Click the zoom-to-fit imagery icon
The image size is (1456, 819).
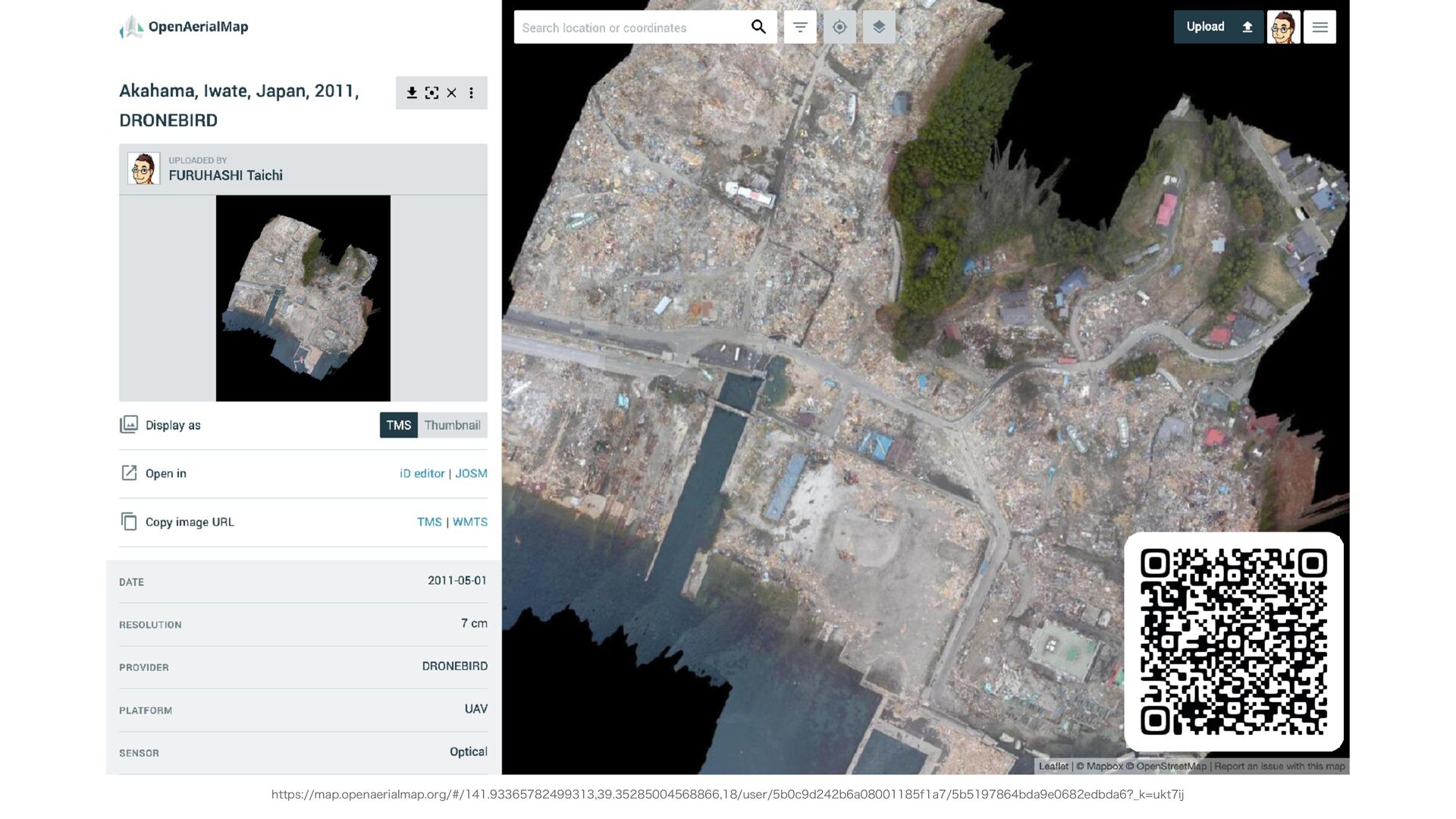coord(431,93)
